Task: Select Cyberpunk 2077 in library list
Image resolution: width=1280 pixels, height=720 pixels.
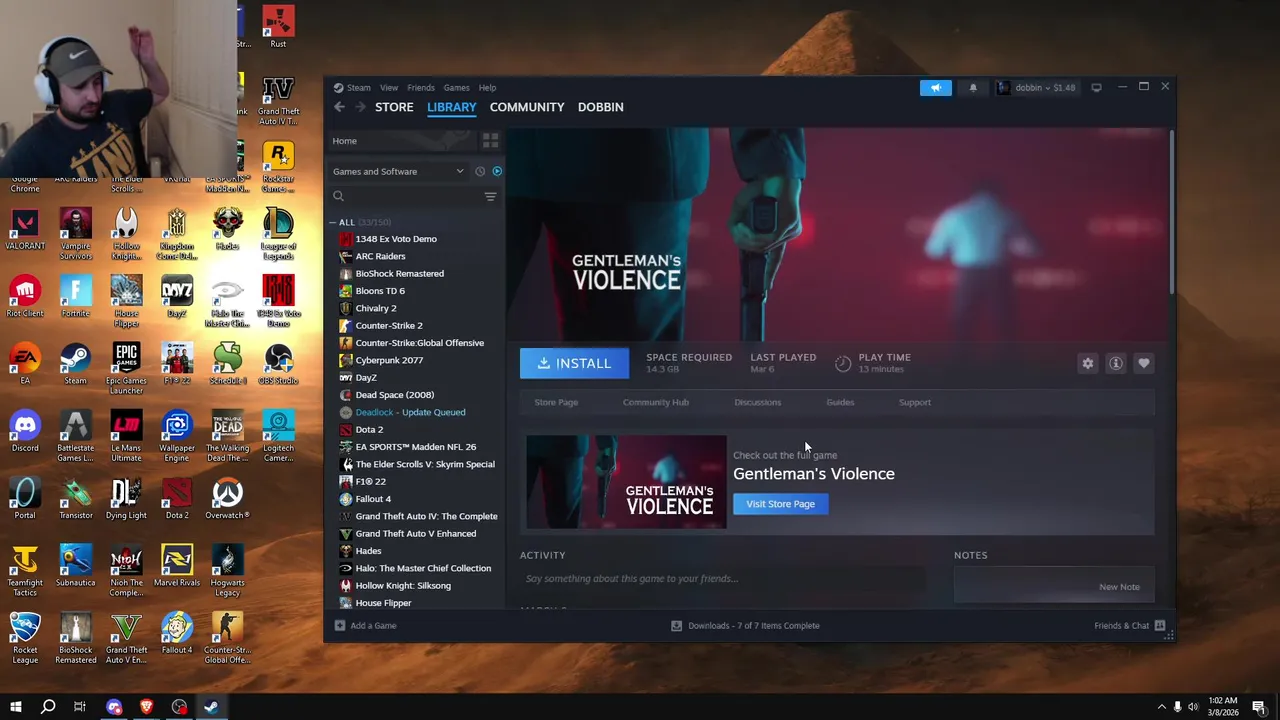Action: click(x=389, y=360)
